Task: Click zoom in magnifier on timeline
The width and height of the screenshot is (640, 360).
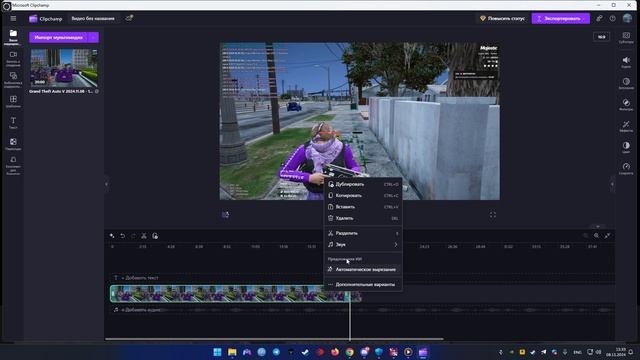Action: tap(596, 236)
